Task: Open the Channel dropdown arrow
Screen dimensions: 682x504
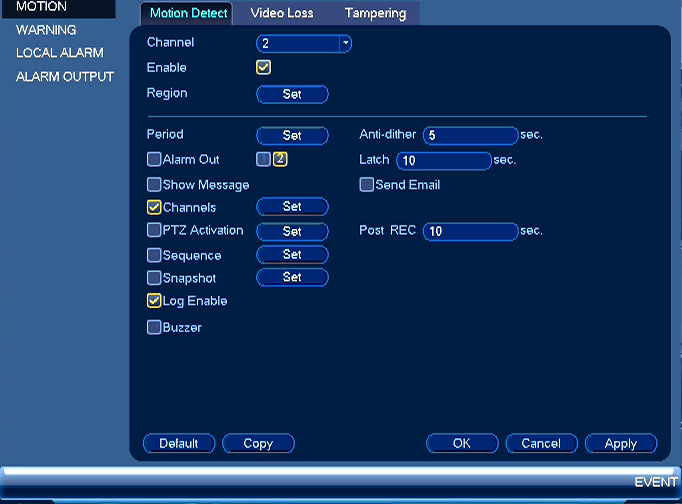Action: click(x=345, y=43)
